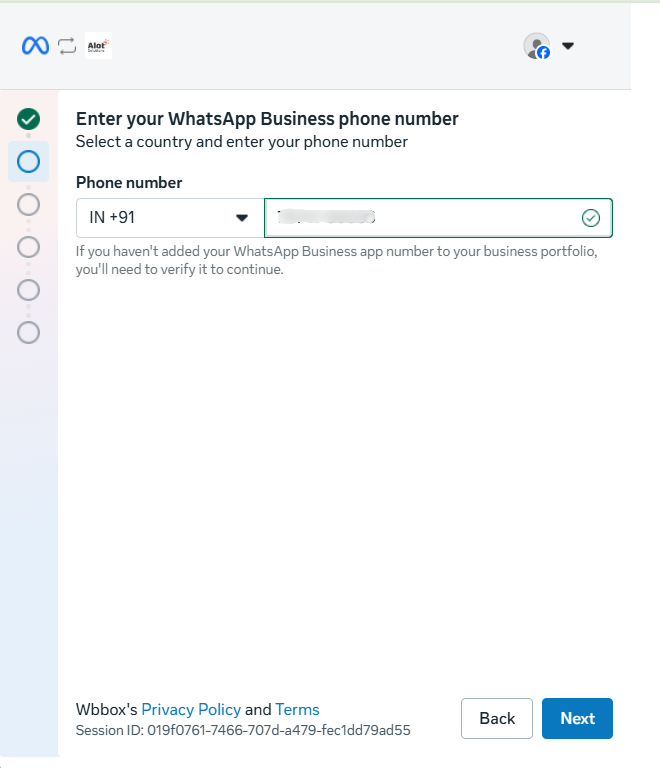Expand the account dropdown arrow

pyautogui.click(x=568, y=46)
